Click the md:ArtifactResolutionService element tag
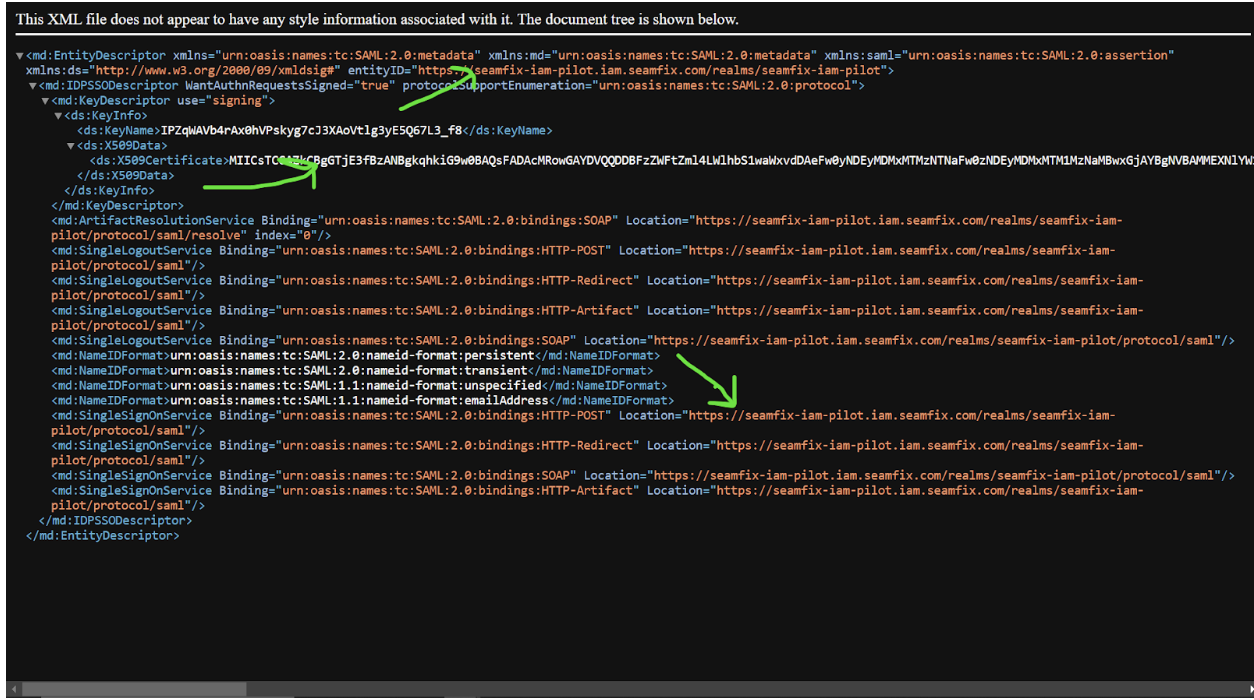The height and width of the screenshot is (700, 1254). click(153, 220)
